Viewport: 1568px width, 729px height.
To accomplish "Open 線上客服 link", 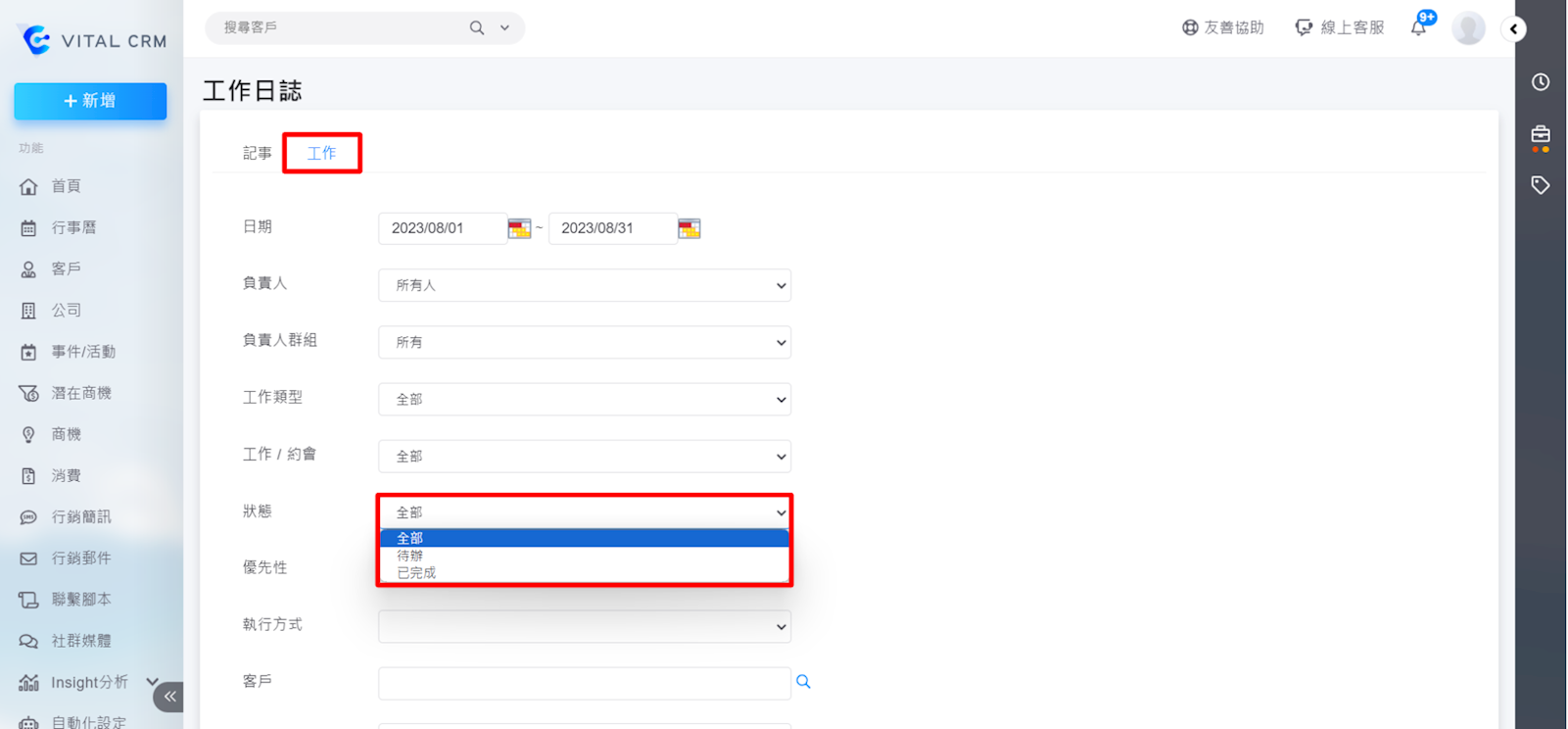I will tap(1340, 27).
